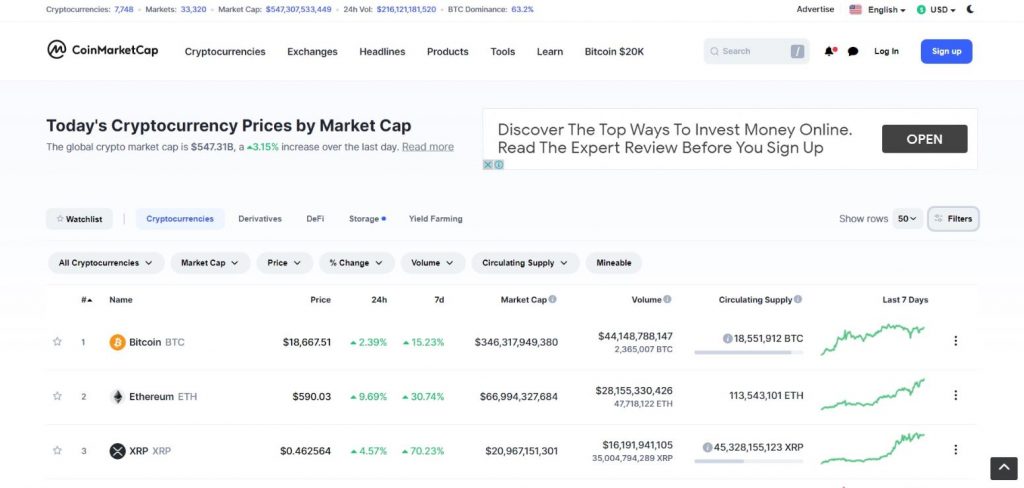Open the Watchlist button
Screen dimensions: 1024x488
79,219
